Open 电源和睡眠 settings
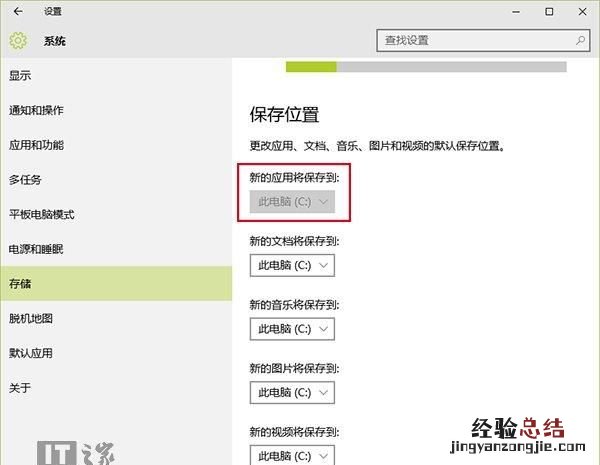 36,249
